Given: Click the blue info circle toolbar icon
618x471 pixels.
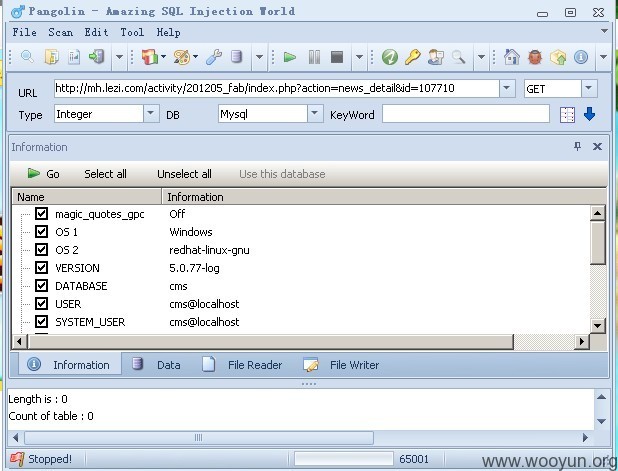Looking at the screenshot, I should [x=581, y=57].
